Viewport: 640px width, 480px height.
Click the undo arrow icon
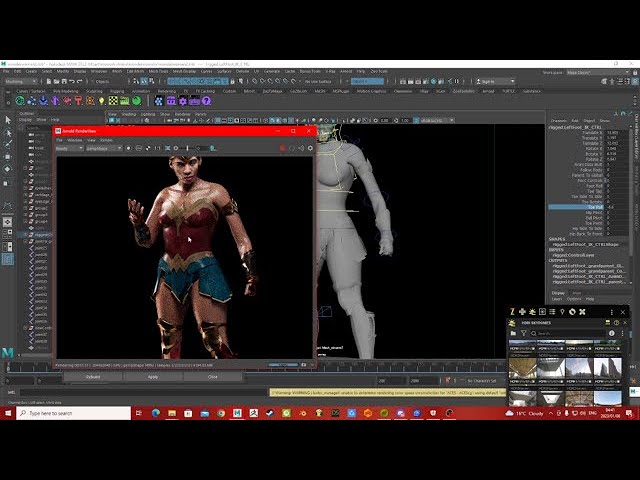(x=72, y=81)
